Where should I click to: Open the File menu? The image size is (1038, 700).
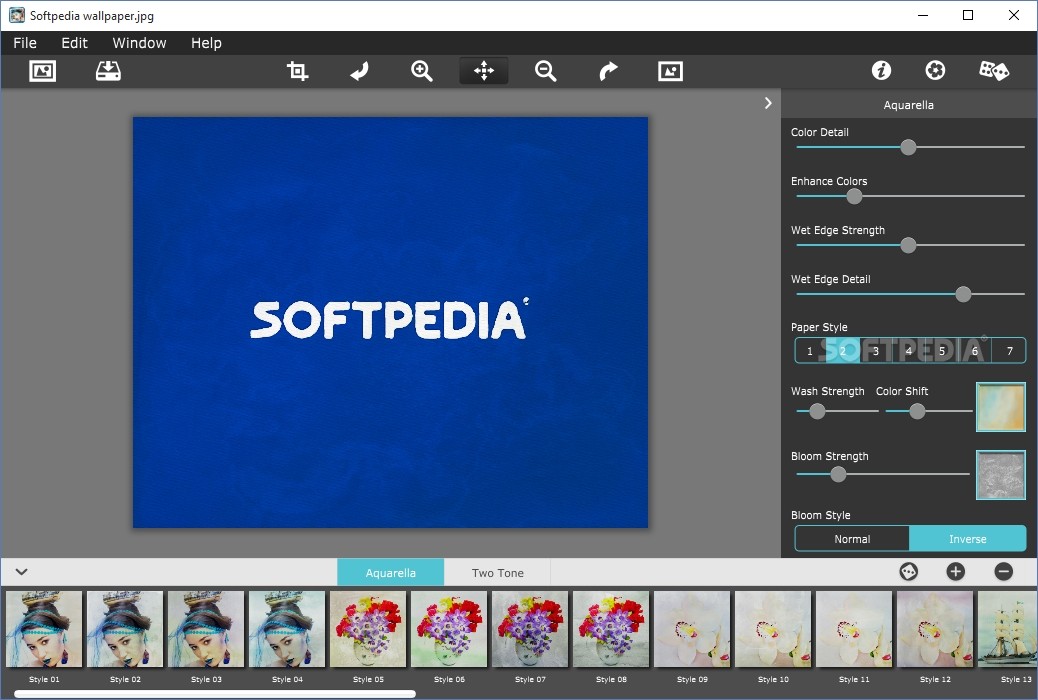[x=25, y=43]
